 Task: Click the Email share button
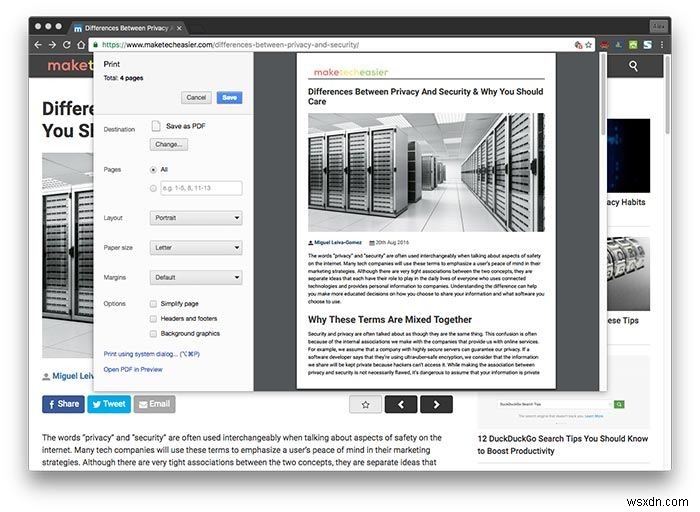point(154,404)
